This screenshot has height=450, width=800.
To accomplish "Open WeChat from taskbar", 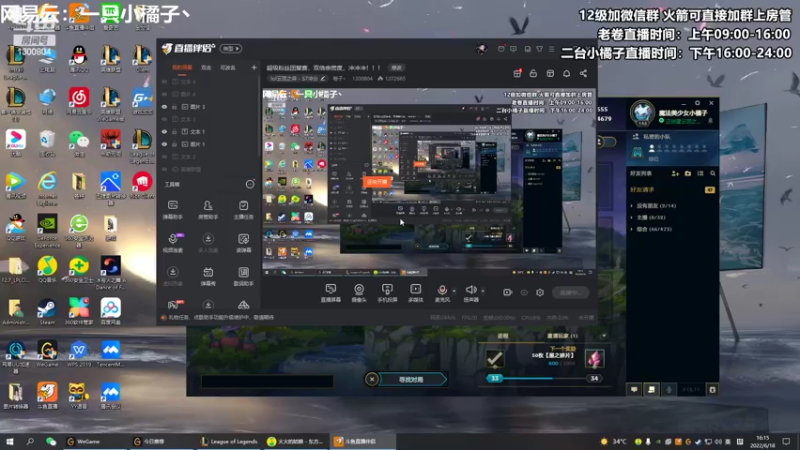I will point(51,441).
